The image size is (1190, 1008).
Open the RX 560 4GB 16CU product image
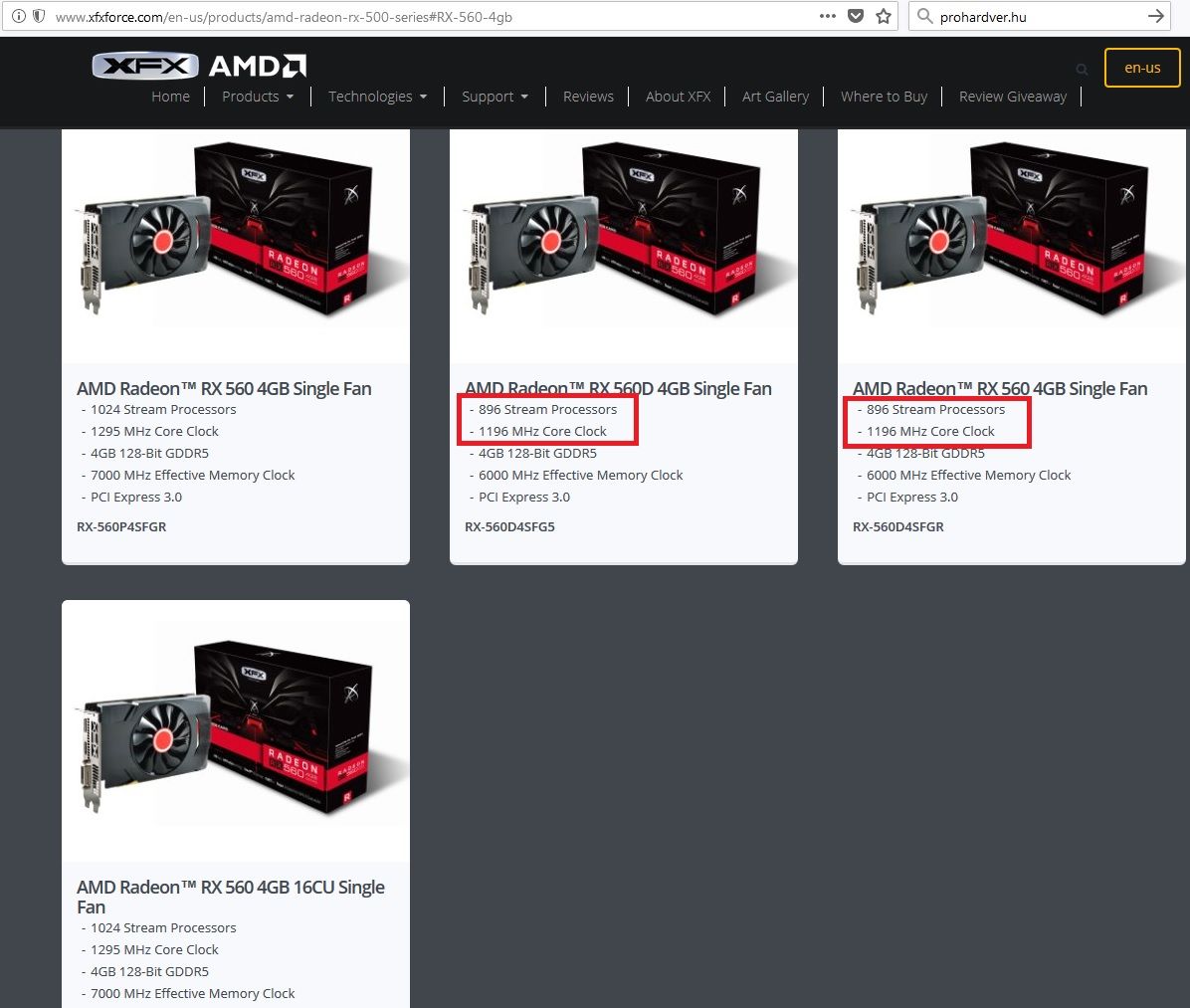coord(236,728)
